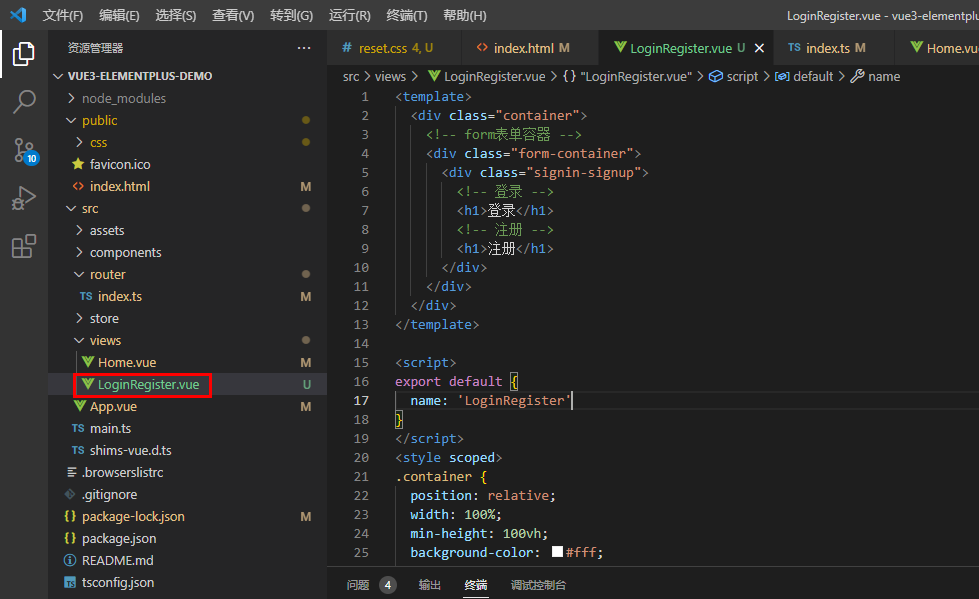The height and width of the screenshot is (599, 979).
Task: Click TS icon beside shims-vue.d.ts
Action: coord(78,450)
